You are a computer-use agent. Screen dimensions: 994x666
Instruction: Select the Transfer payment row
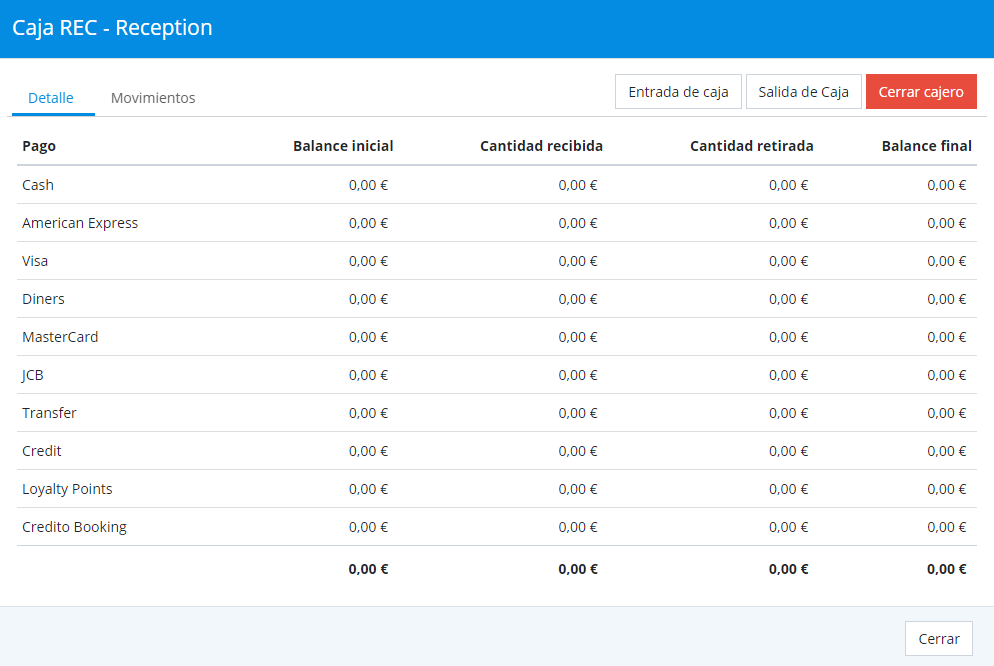point(49,413)
